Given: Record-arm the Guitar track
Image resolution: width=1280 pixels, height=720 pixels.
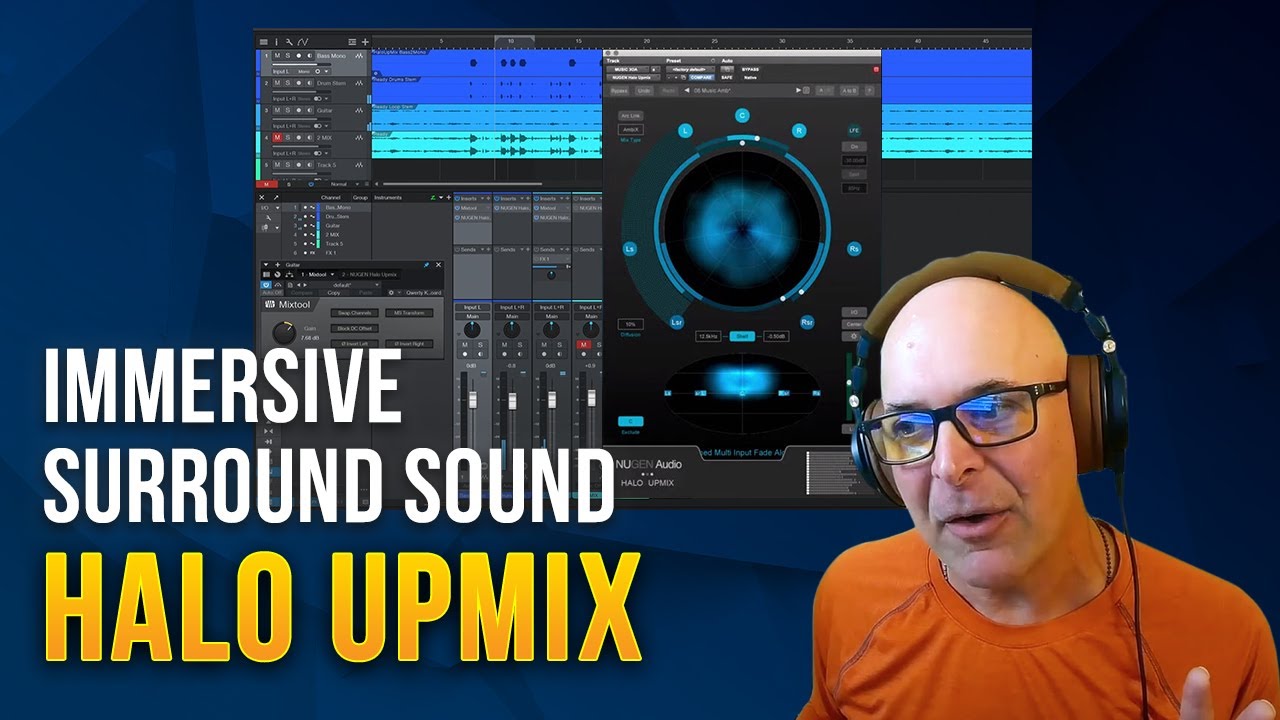Looking at the screenshot, I should coord(299,110).
